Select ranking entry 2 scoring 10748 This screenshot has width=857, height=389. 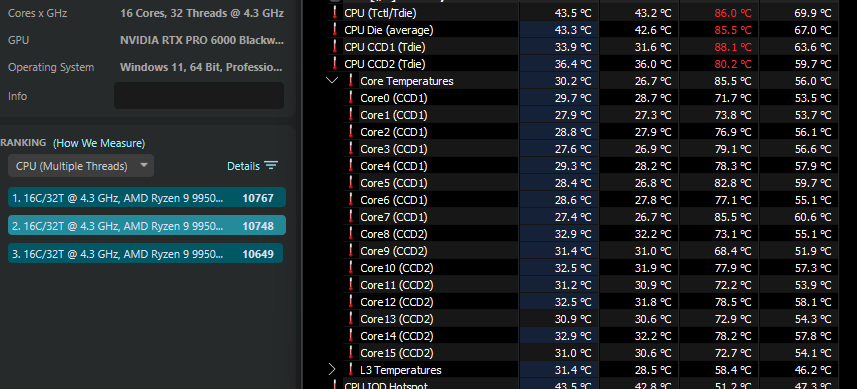coord(146,226)
